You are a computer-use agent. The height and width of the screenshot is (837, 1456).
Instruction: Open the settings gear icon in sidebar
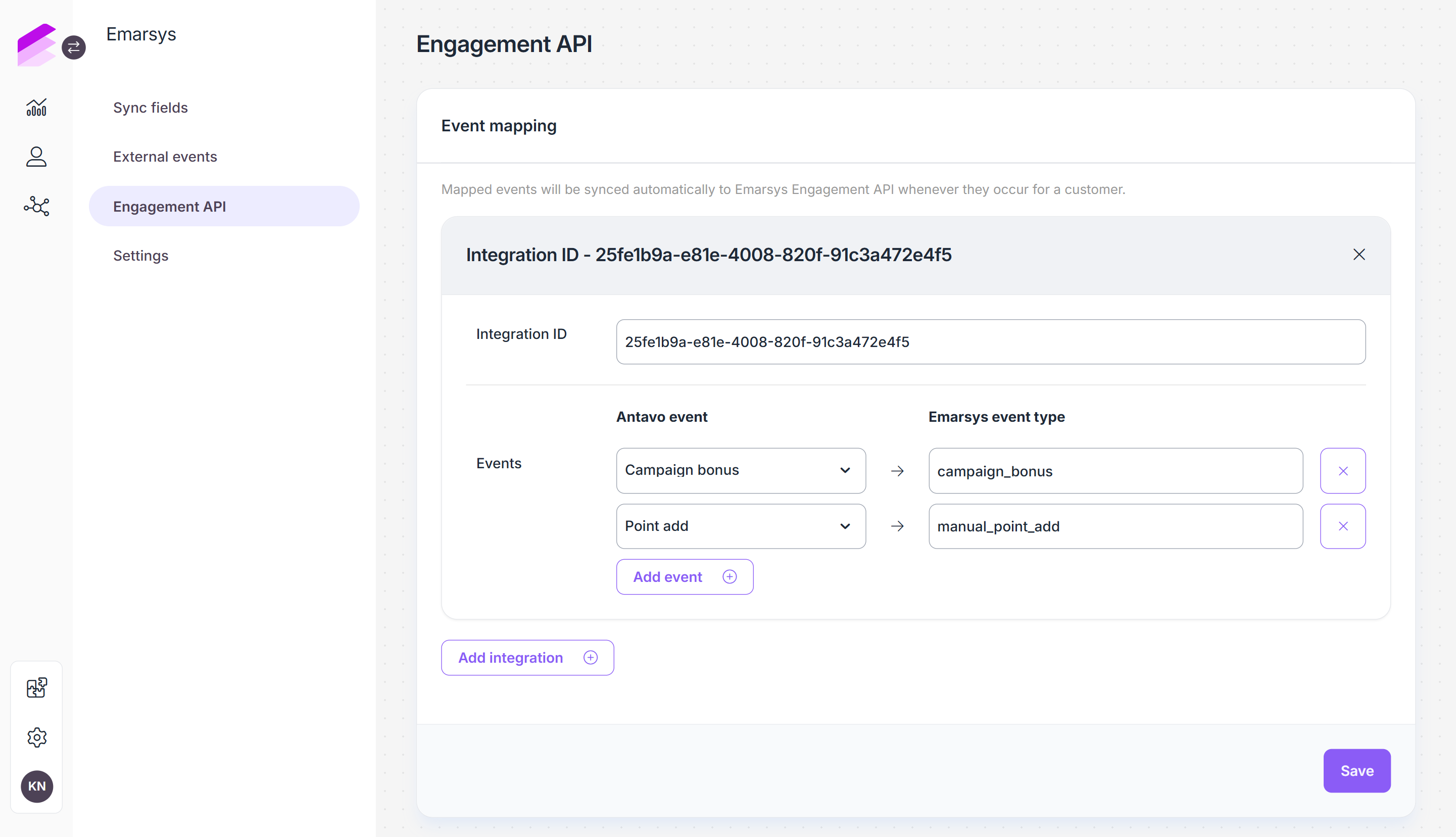[x=37, y=737]
